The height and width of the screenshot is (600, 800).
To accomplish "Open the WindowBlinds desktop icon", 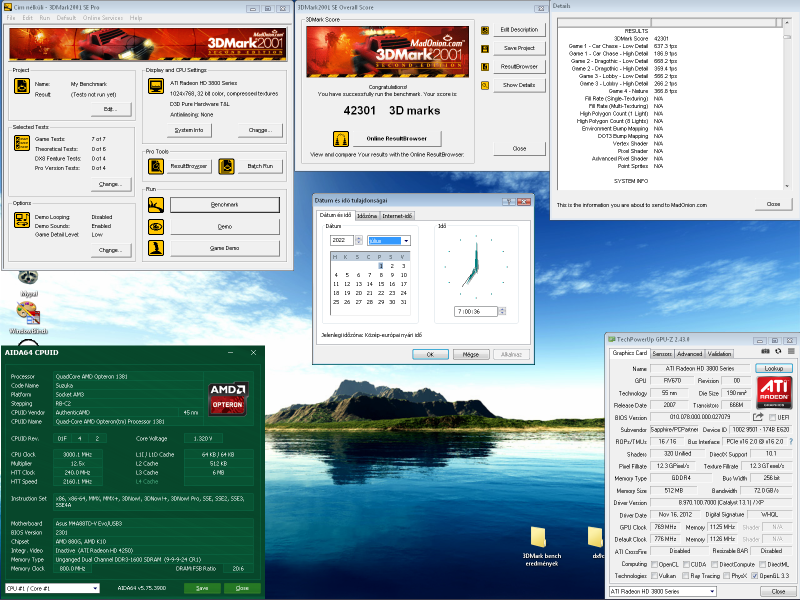I will pyautogui.click(x=28, y=313).
